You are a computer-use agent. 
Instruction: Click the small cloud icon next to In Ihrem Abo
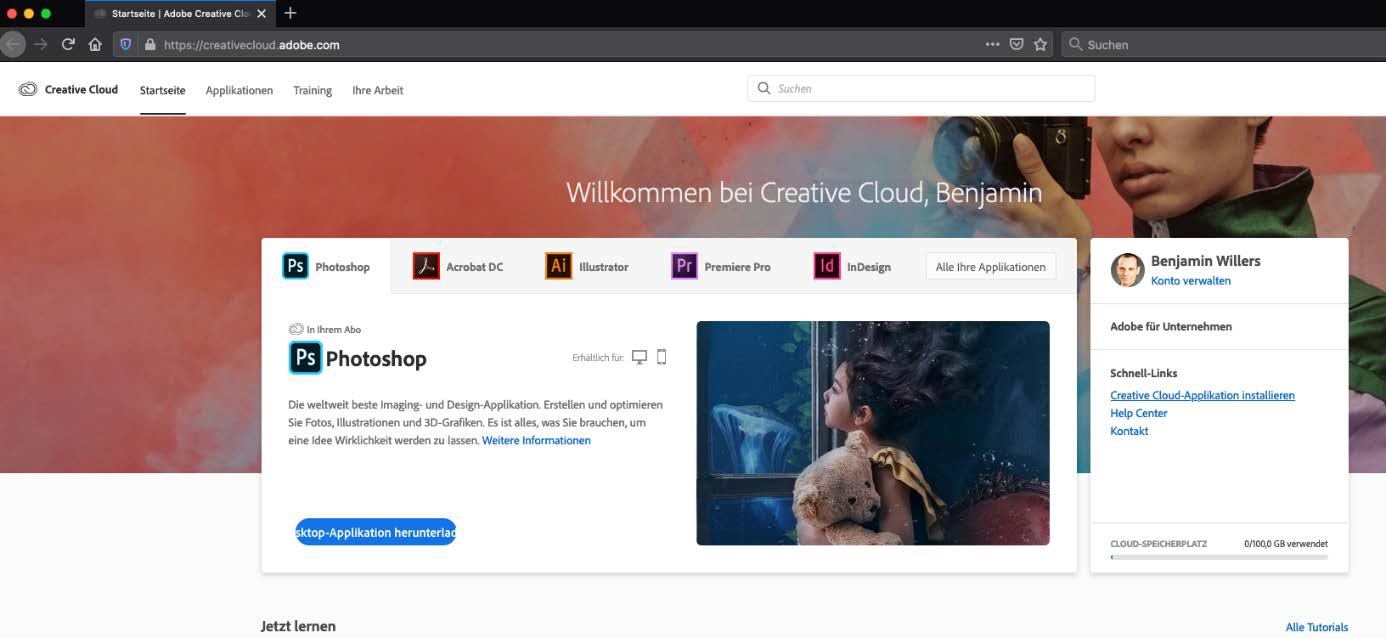pos(296,329)
